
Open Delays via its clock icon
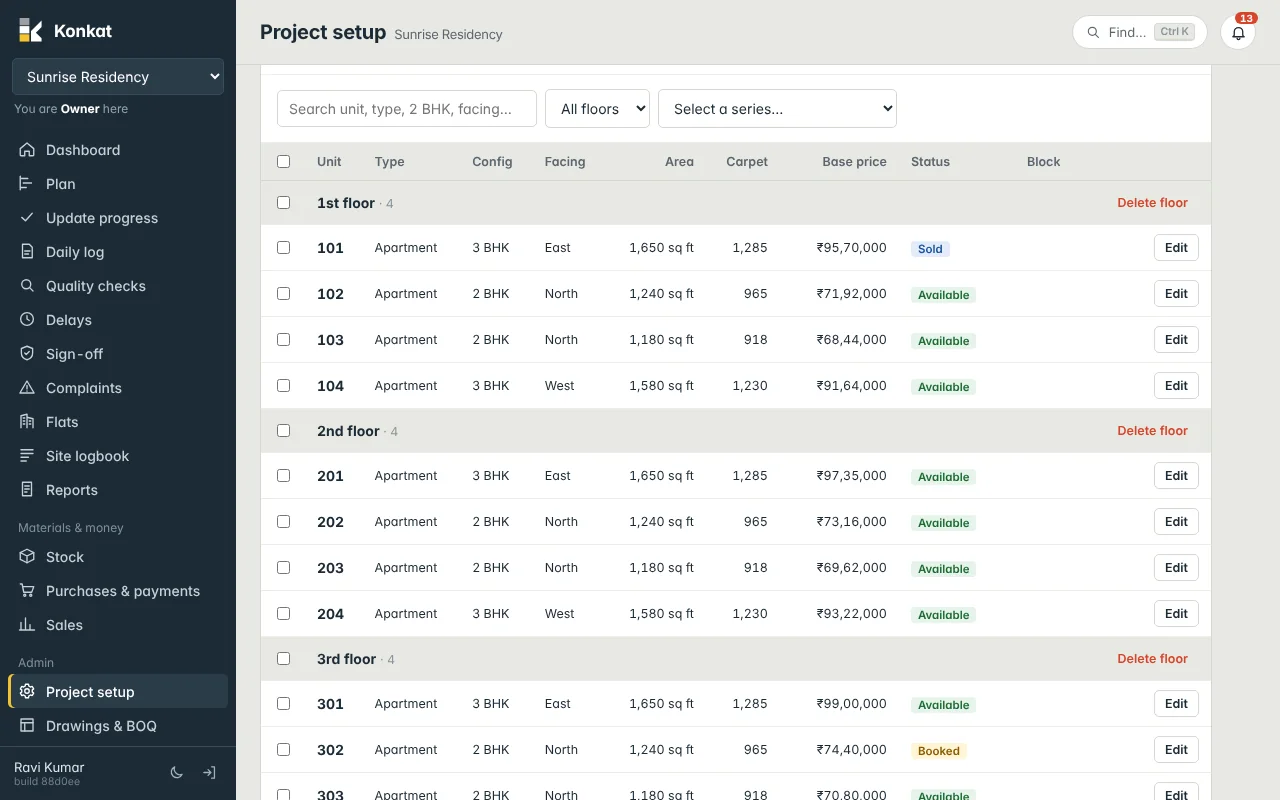[27, 320]
